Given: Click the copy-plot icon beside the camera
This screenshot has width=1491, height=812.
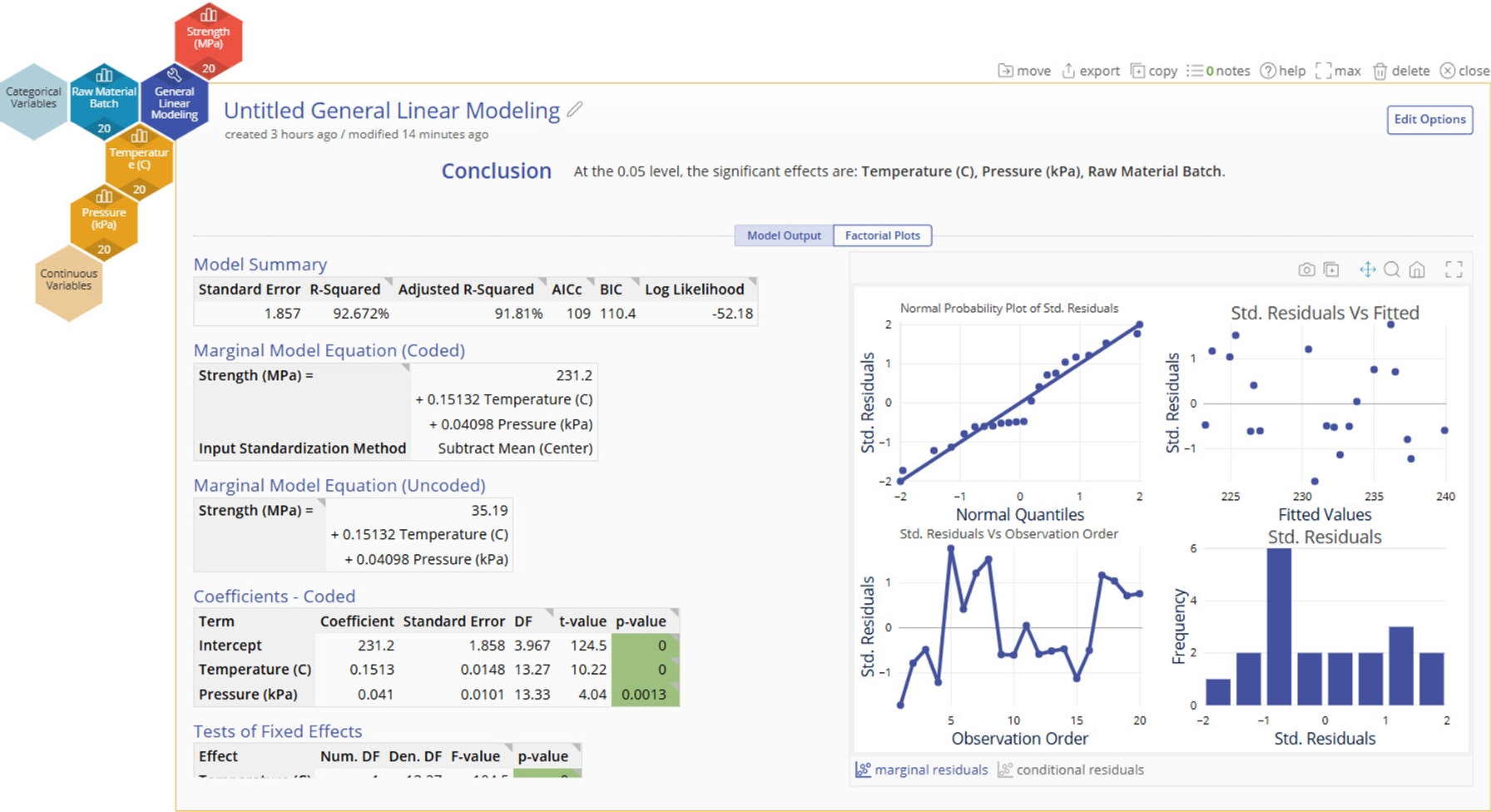Looking at the screenshot, I should 1331,270.
